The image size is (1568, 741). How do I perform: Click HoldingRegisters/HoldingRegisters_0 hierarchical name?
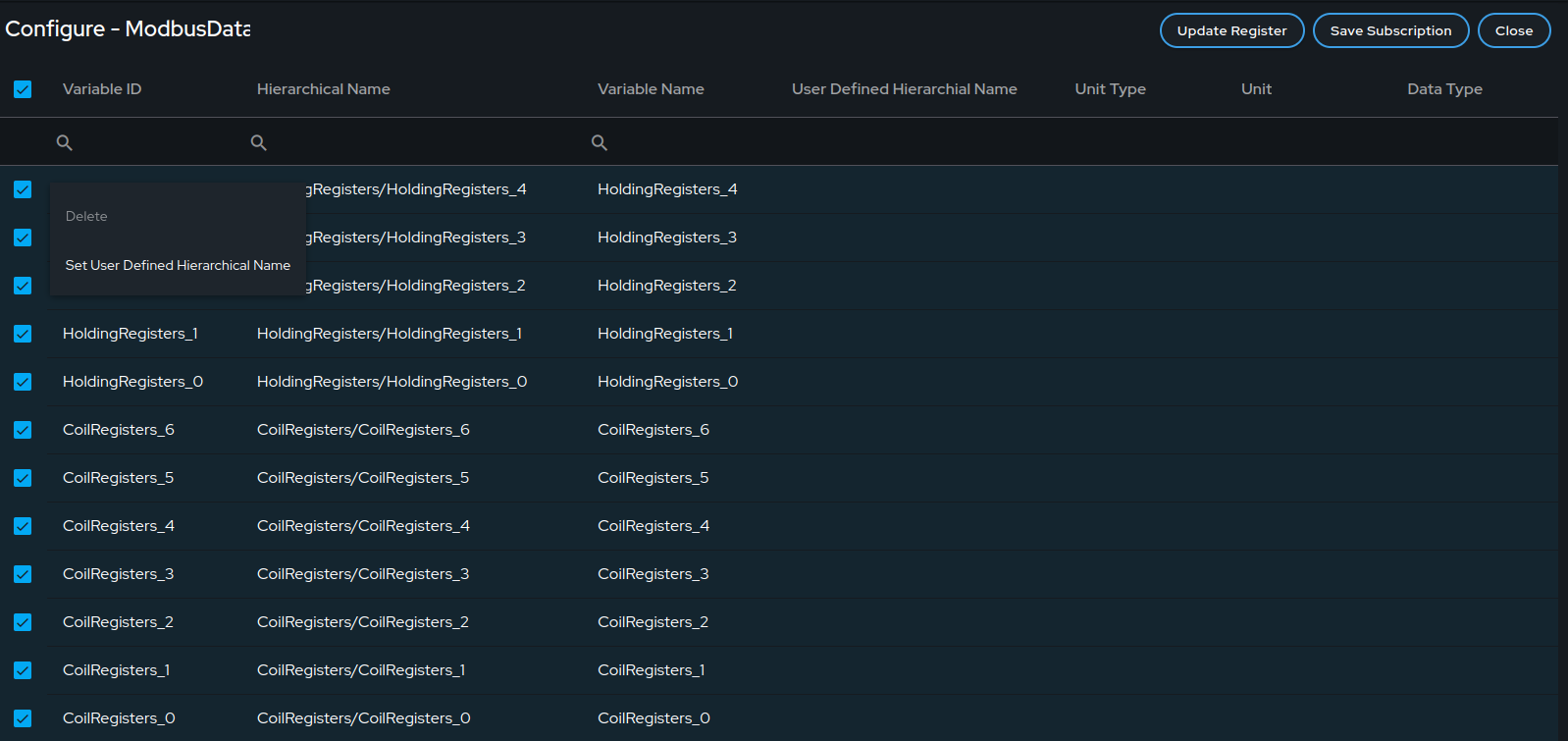coord(392,382)
